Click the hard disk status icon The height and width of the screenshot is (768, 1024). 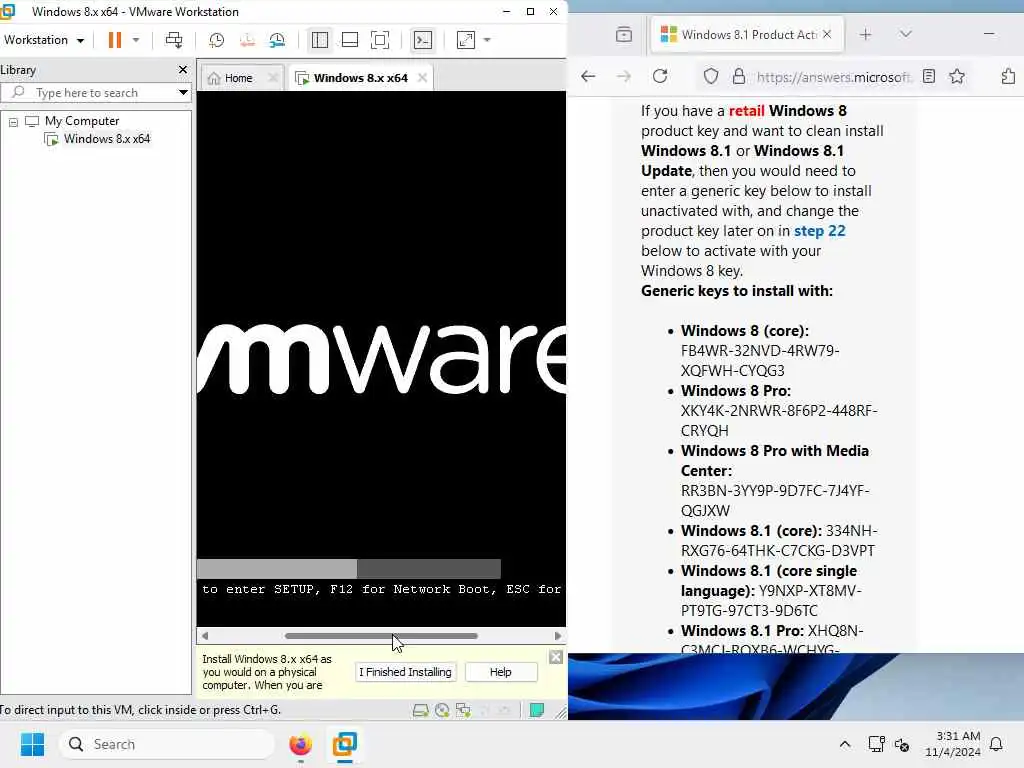click(x=421, y=711)
